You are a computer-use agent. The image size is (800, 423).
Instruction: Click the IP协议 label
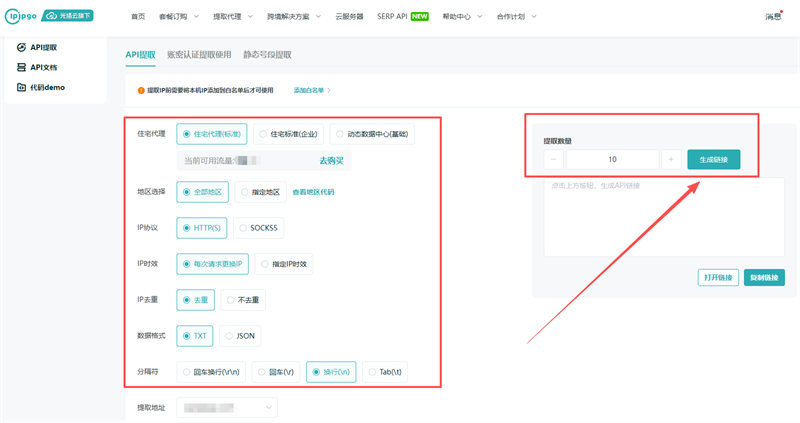point(147,228)
